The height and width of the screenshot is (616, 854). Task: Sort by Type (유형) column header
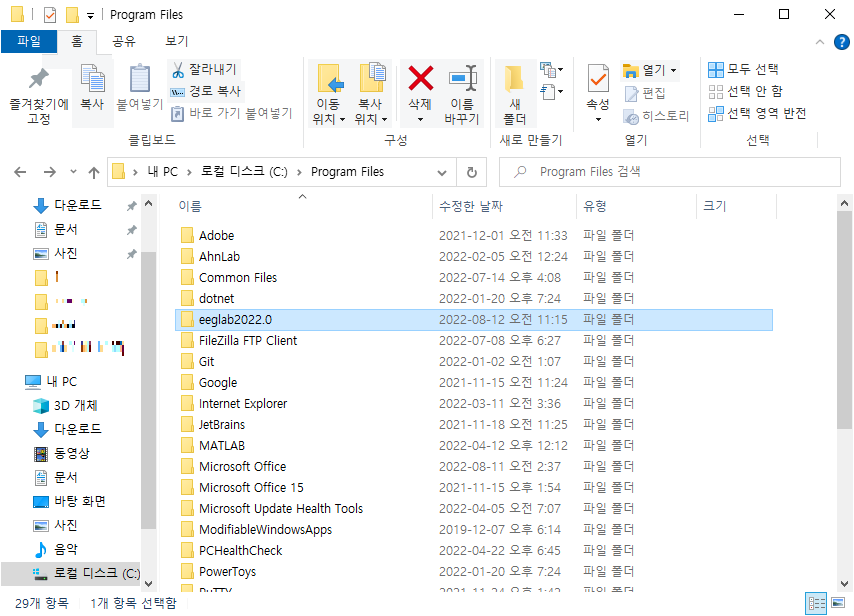click(636, 206)
